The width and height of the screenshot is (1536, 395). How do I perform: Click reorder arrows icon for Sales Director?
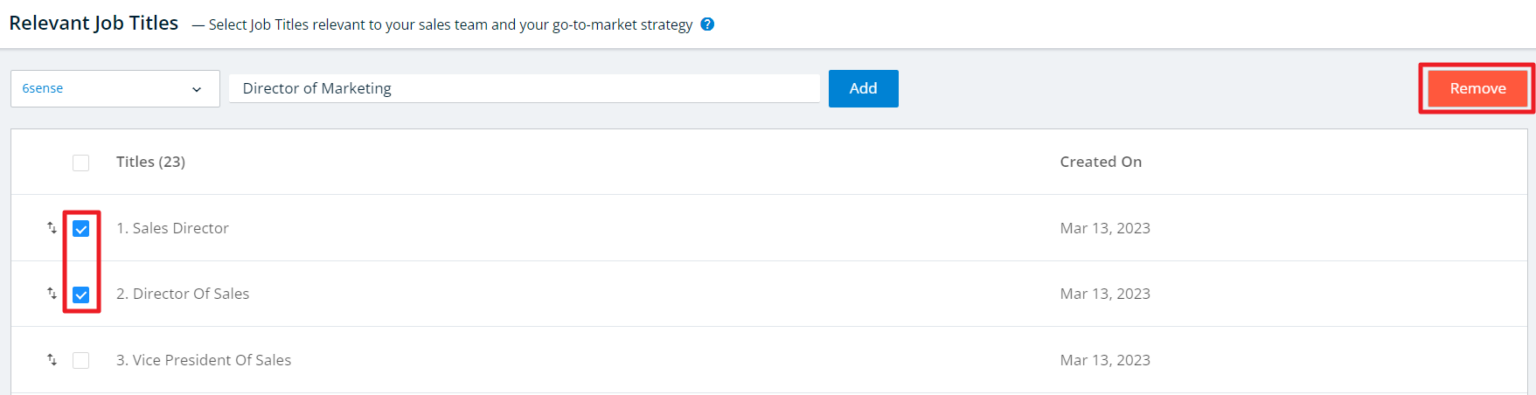(x=52, y=228)
